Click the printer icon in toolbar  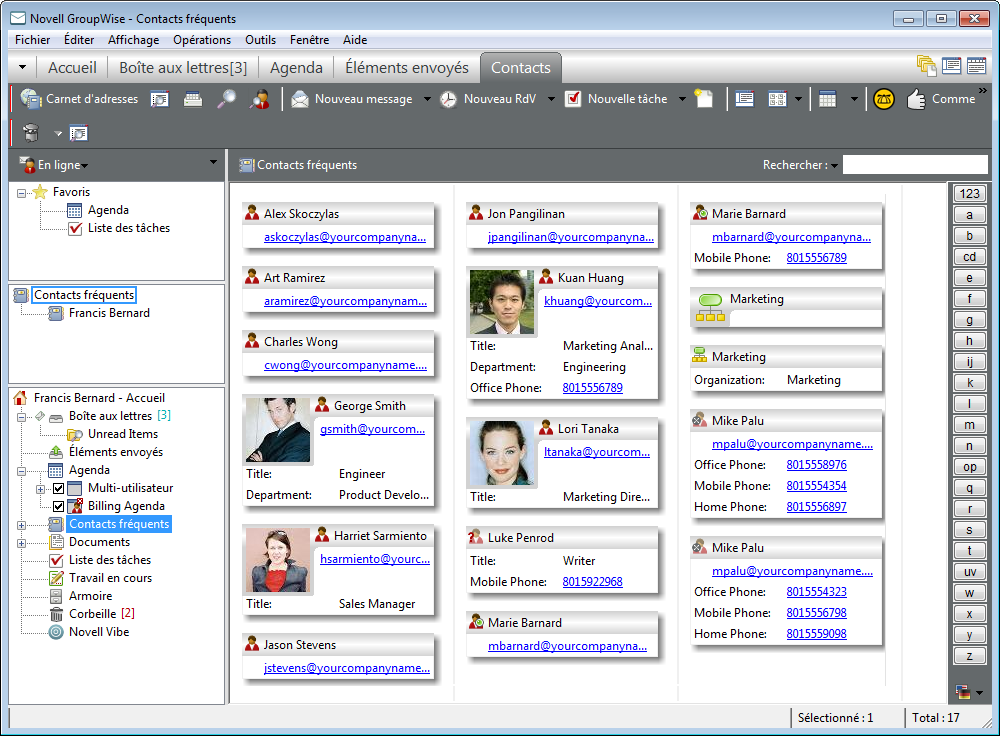tap(193, 99)
